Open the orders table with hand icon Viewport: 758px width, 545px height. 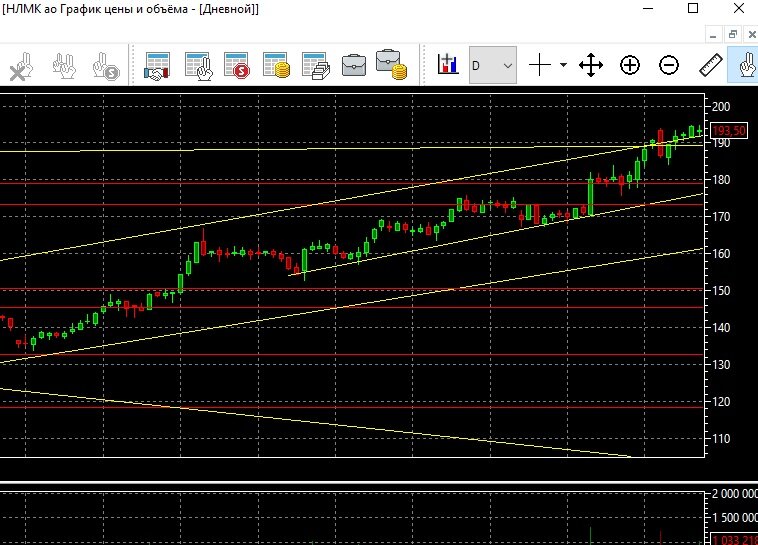(x=199, y=66)
